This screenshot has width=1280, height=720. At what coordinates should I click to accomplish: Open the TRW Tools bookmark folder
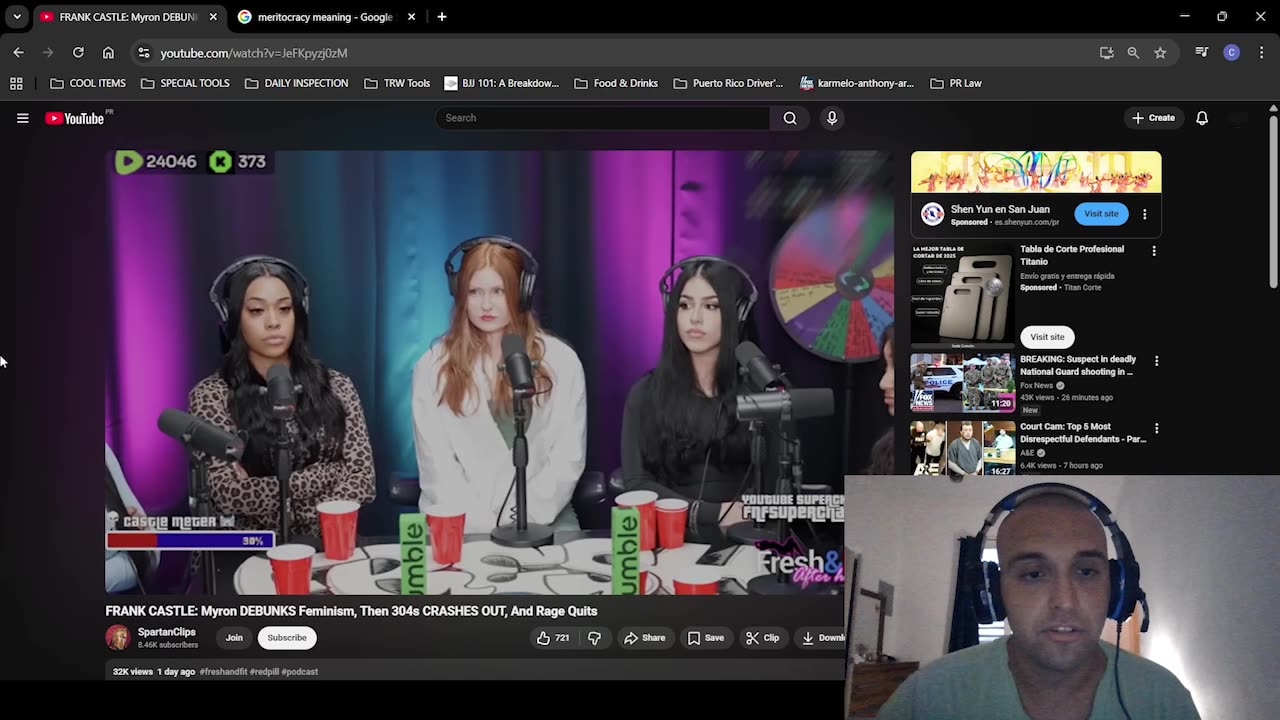point(397,84)
